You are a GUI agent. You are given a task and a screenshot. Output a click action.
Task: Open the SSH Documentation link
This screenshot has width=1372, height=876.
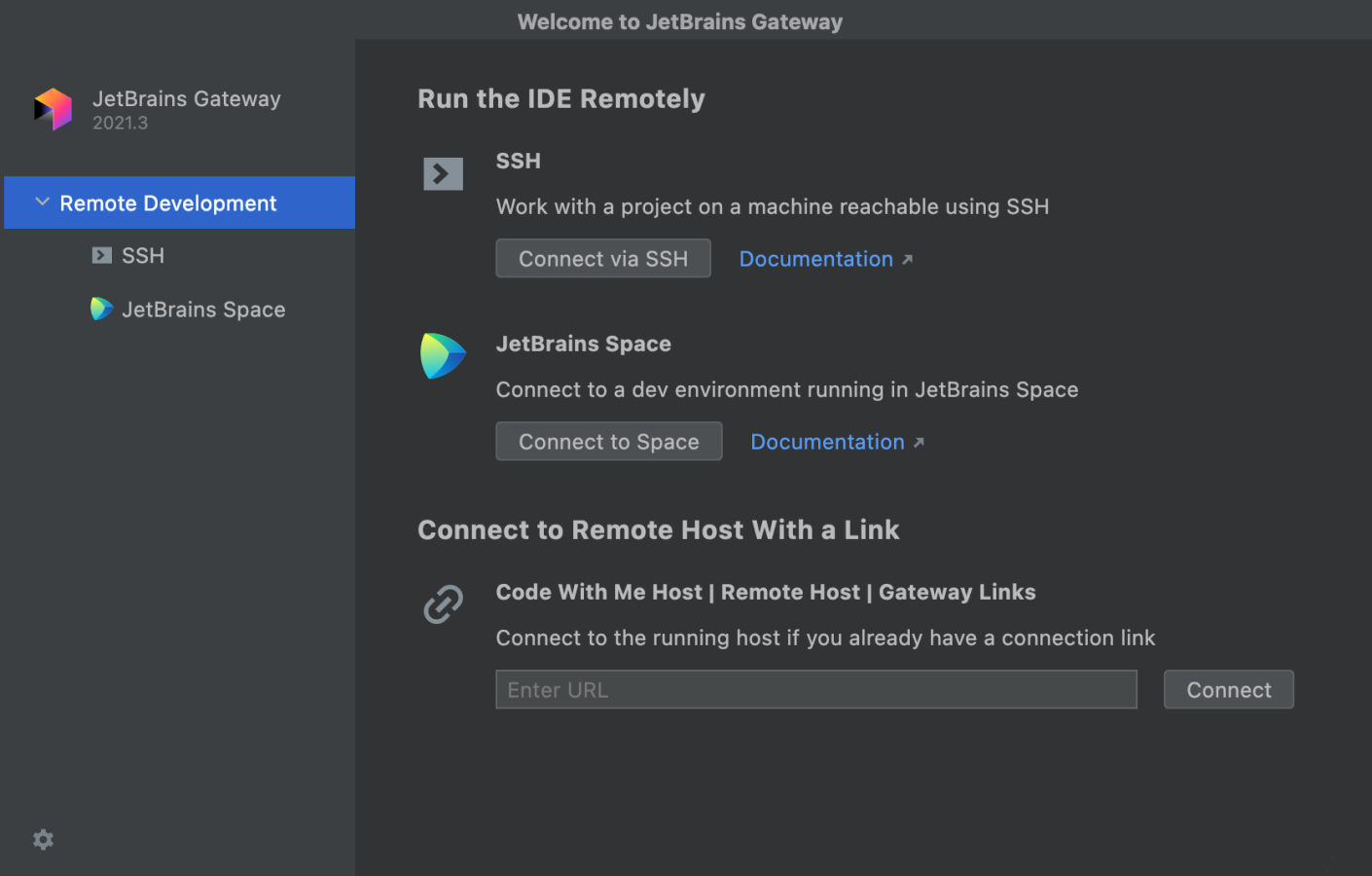click(x=816, y=258)
